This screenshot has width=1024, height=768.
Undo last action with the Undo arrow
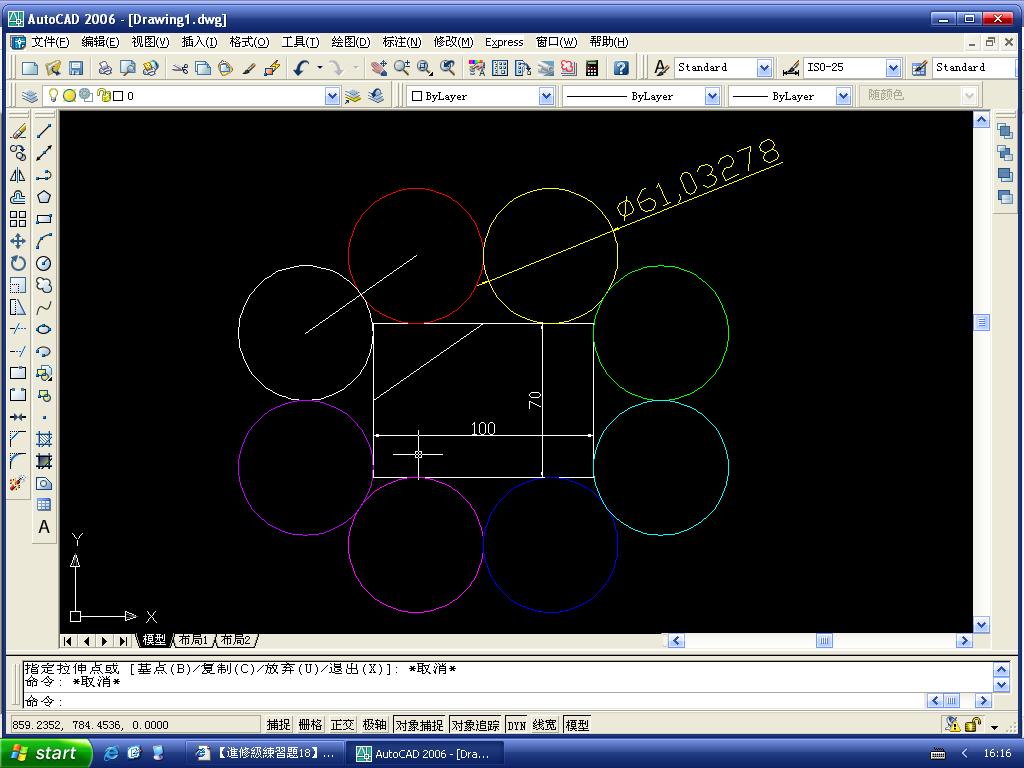click(300, 67)
